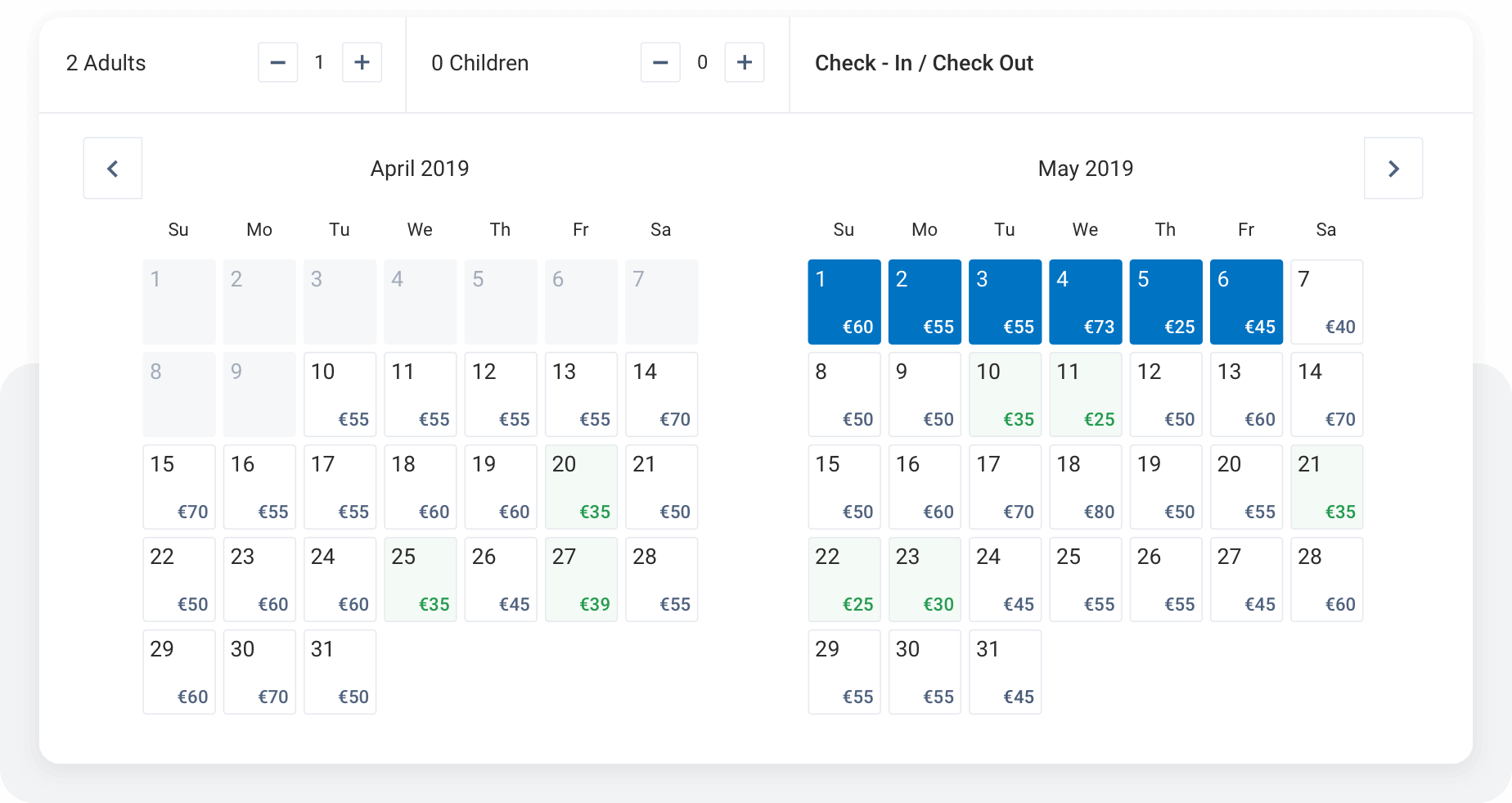Image resolution: width=1512 pixels, height=803 pixels.
Task: Choose April 30 priced at €70
Action: point(259,671)
